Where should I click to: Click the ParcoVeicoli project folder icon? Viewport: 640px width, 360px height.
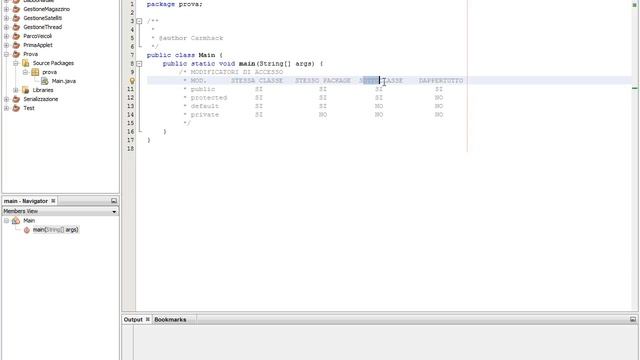[16, 36]
